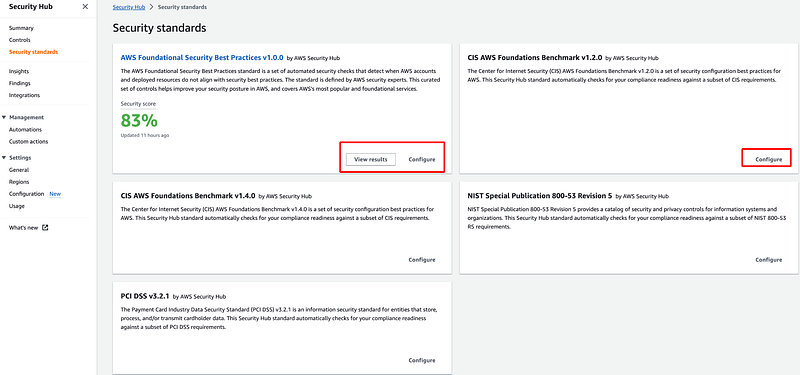Viewport: 800px width, 375px height.
Task: Open Findings from the sidebar
Action: [x=19, y=83]
